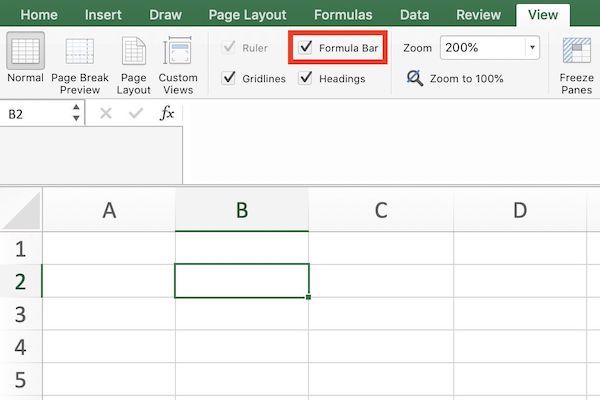Viewport: 600px width, 400px height.
Task: Select the View tab
Action: click(x=543, y=15)
